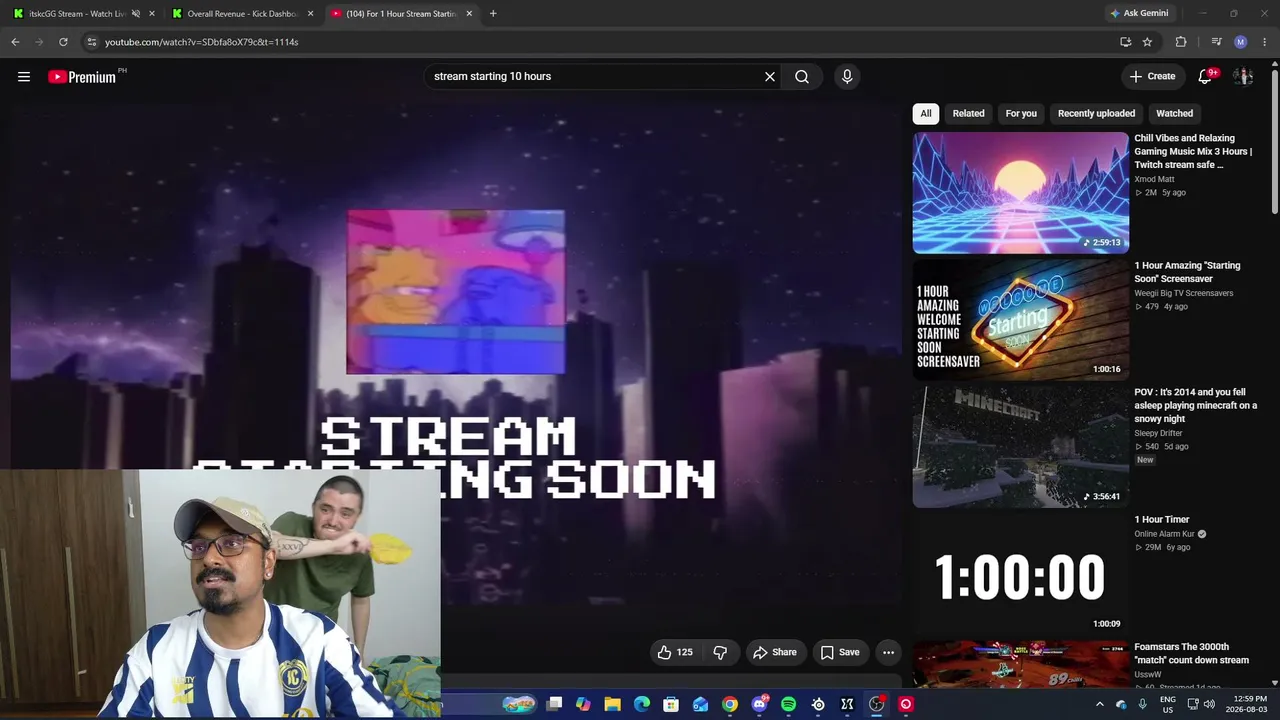Viewport: 1280px width, 720px height.
Task: Start voice search with the microphone
Action: click(847, 76)
